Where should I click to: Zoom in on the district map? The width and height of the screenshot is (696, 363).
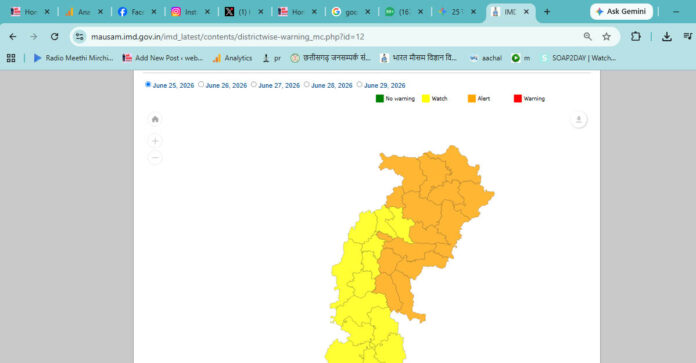(x=155, y=141)
